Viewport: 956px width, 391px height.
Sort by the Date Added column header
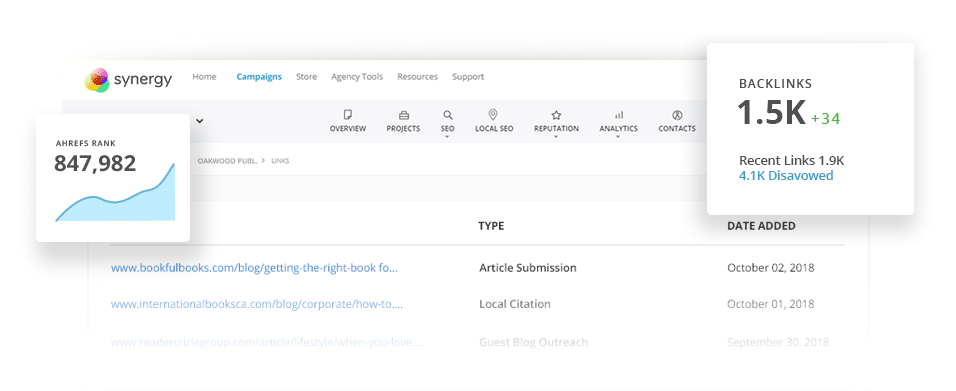tap(762, 226)
